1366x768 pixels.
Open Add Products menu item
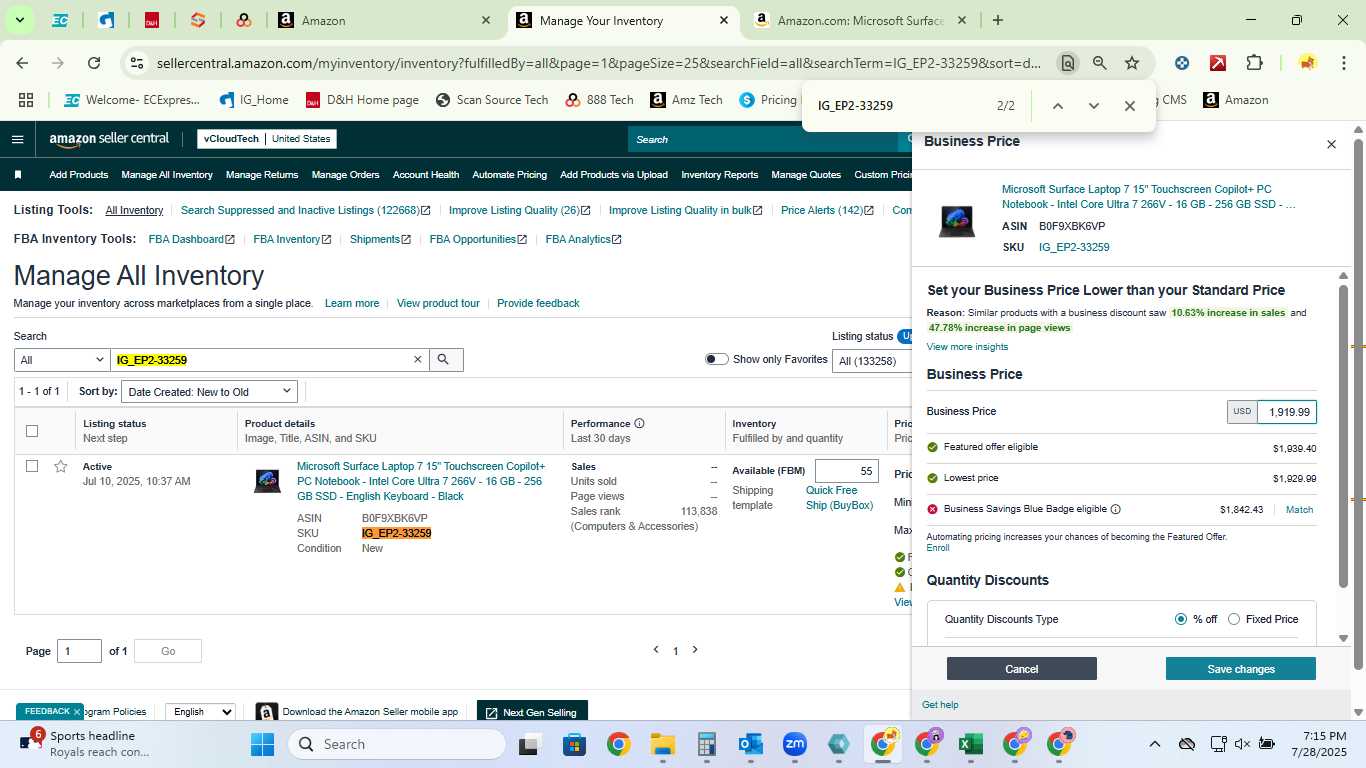coord(78,175)
